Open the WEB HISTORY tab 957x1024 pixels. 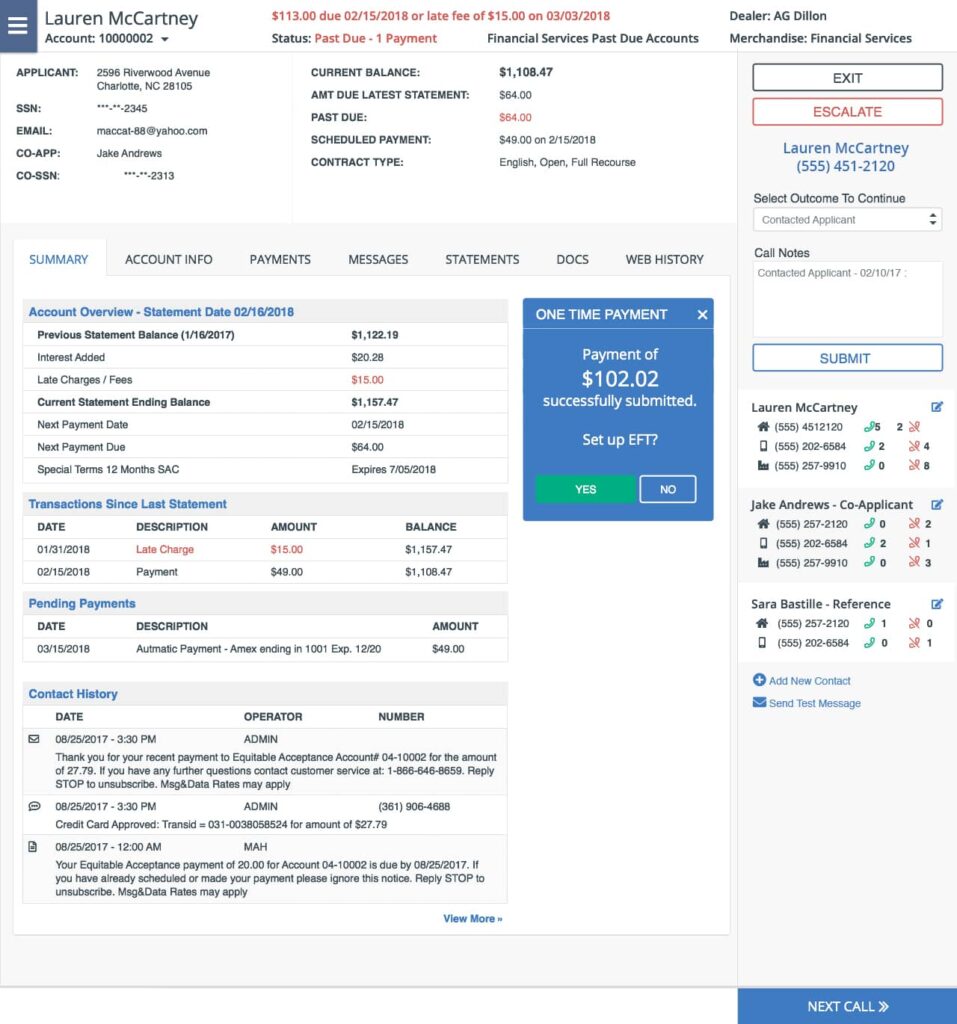coord(663,259)
